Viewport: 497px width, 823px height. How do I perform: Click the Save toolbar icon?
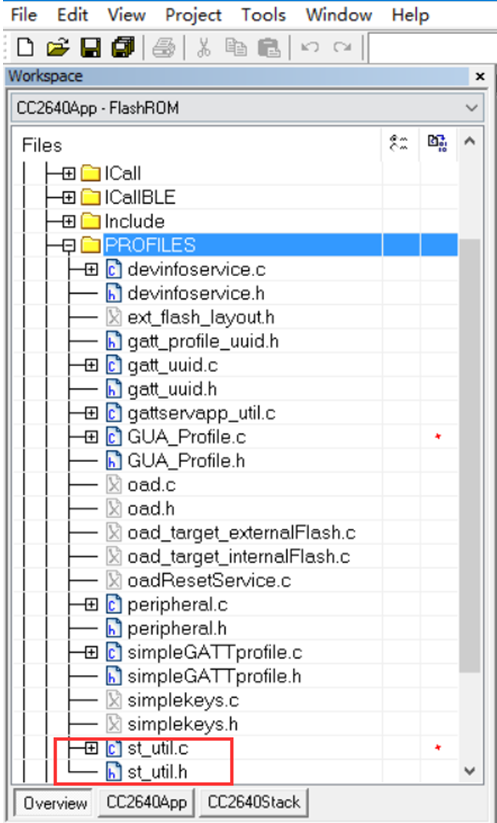tap(90, 48)
